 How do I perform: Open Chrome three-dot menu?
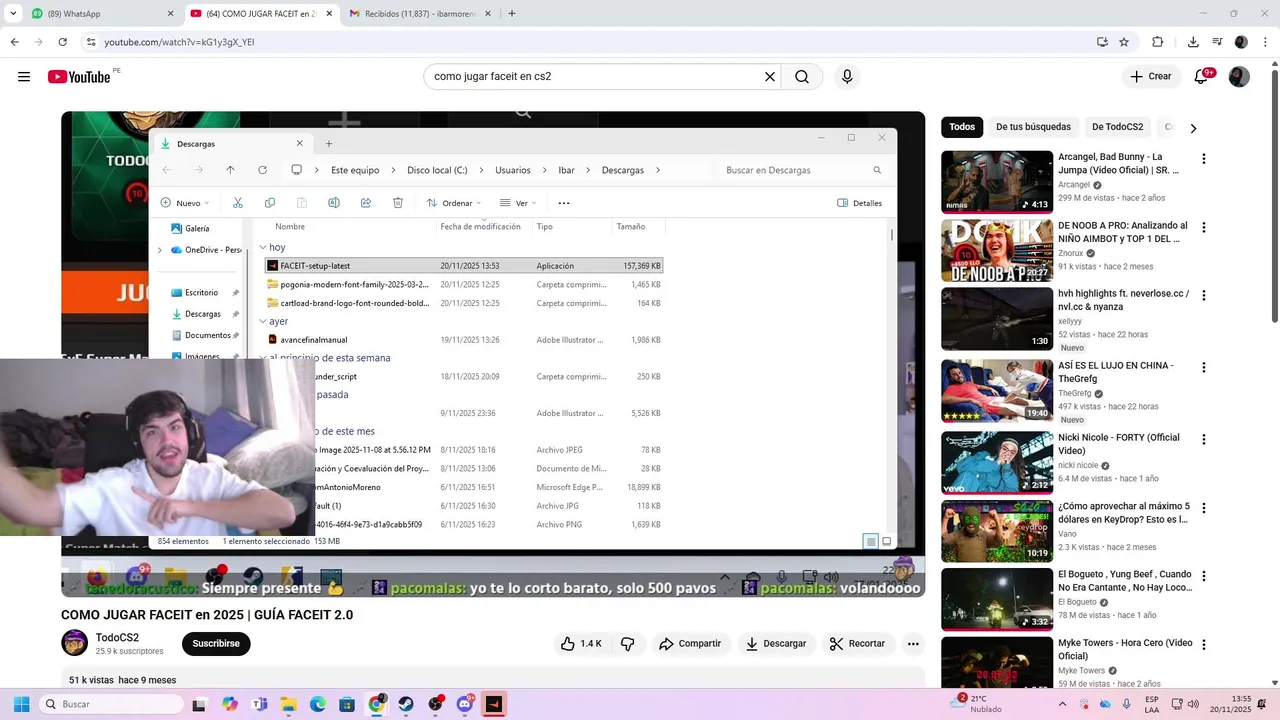[x=1265, y=42]
